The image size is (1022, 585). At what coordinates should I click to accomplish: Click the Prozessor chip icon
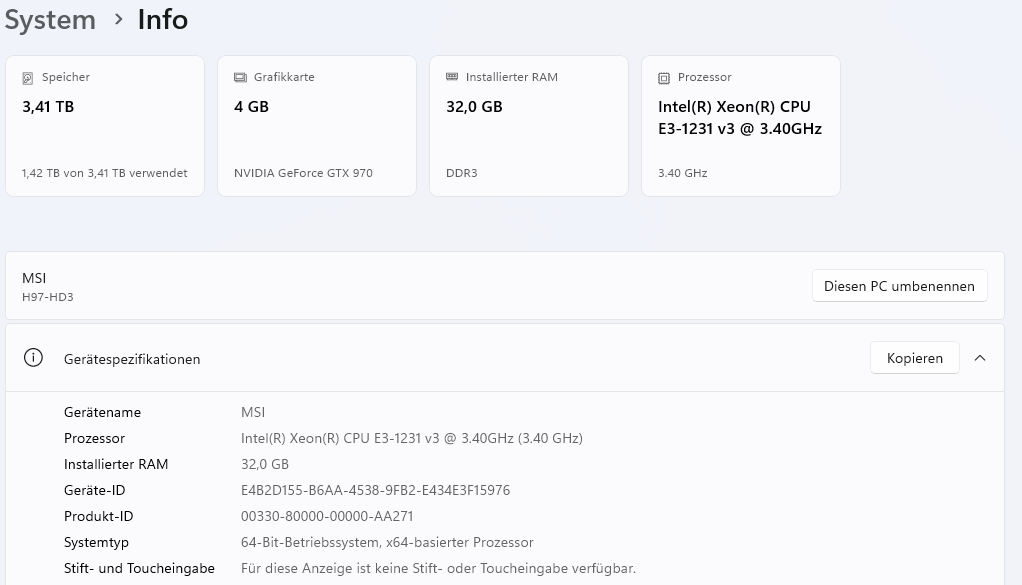(664, 77)
